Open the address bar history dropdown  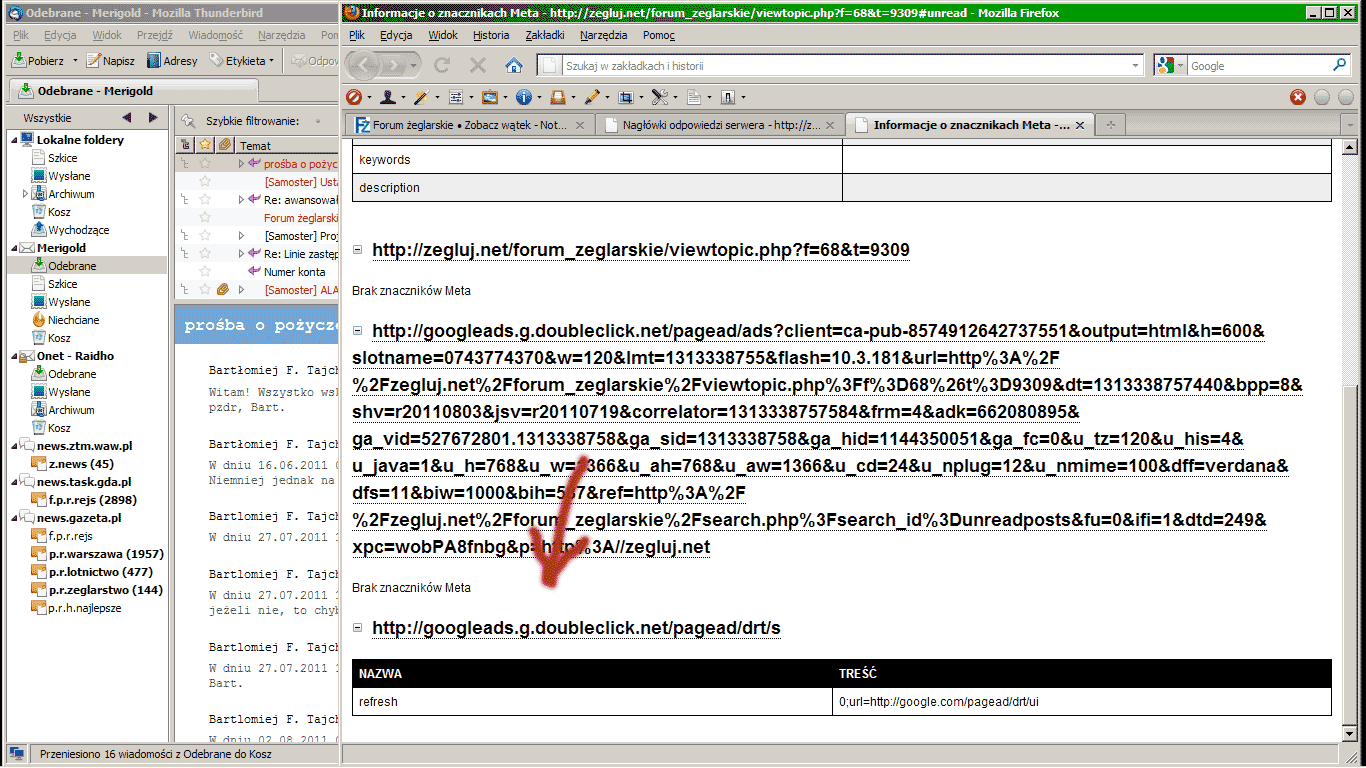[1135, 65]
